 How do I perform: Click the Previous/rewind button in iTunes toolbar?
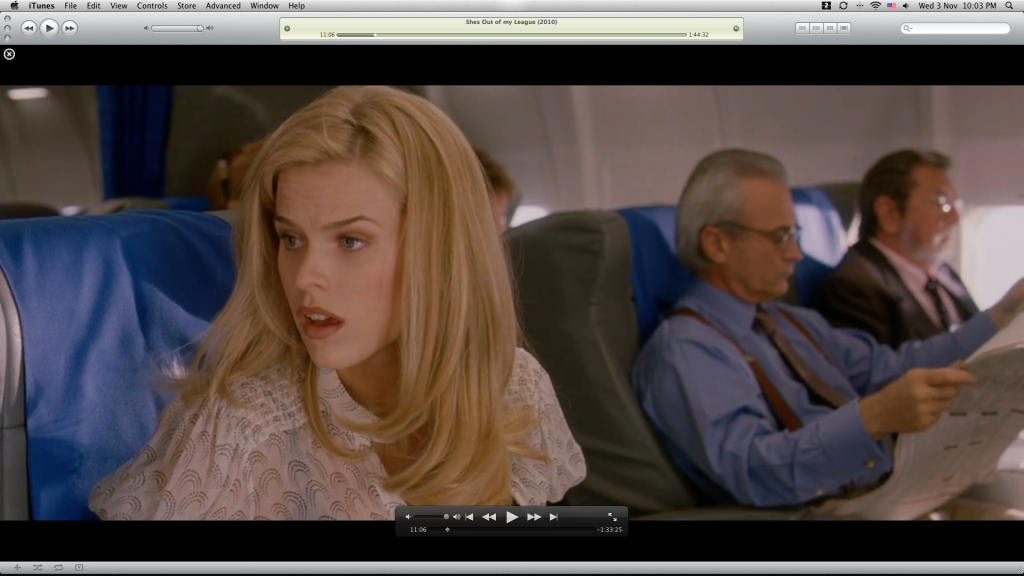29,28
